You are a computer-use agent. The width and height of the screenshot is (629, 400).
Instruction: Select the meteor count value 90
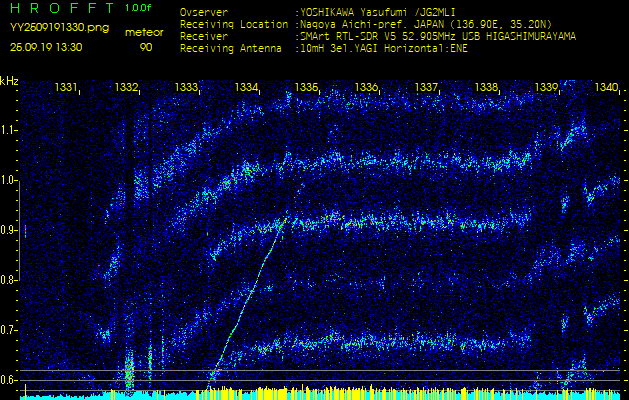click(146, 46)
